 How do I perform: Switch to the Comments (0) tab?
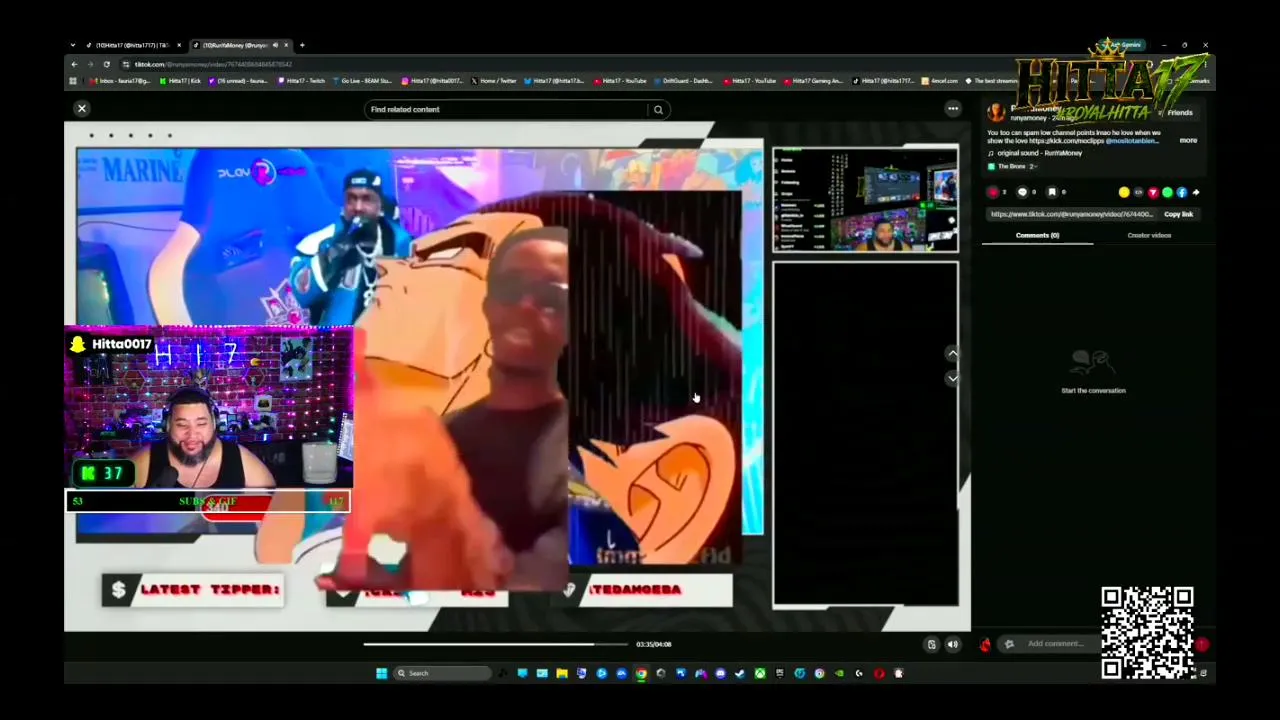click(x=1037, y=235)
